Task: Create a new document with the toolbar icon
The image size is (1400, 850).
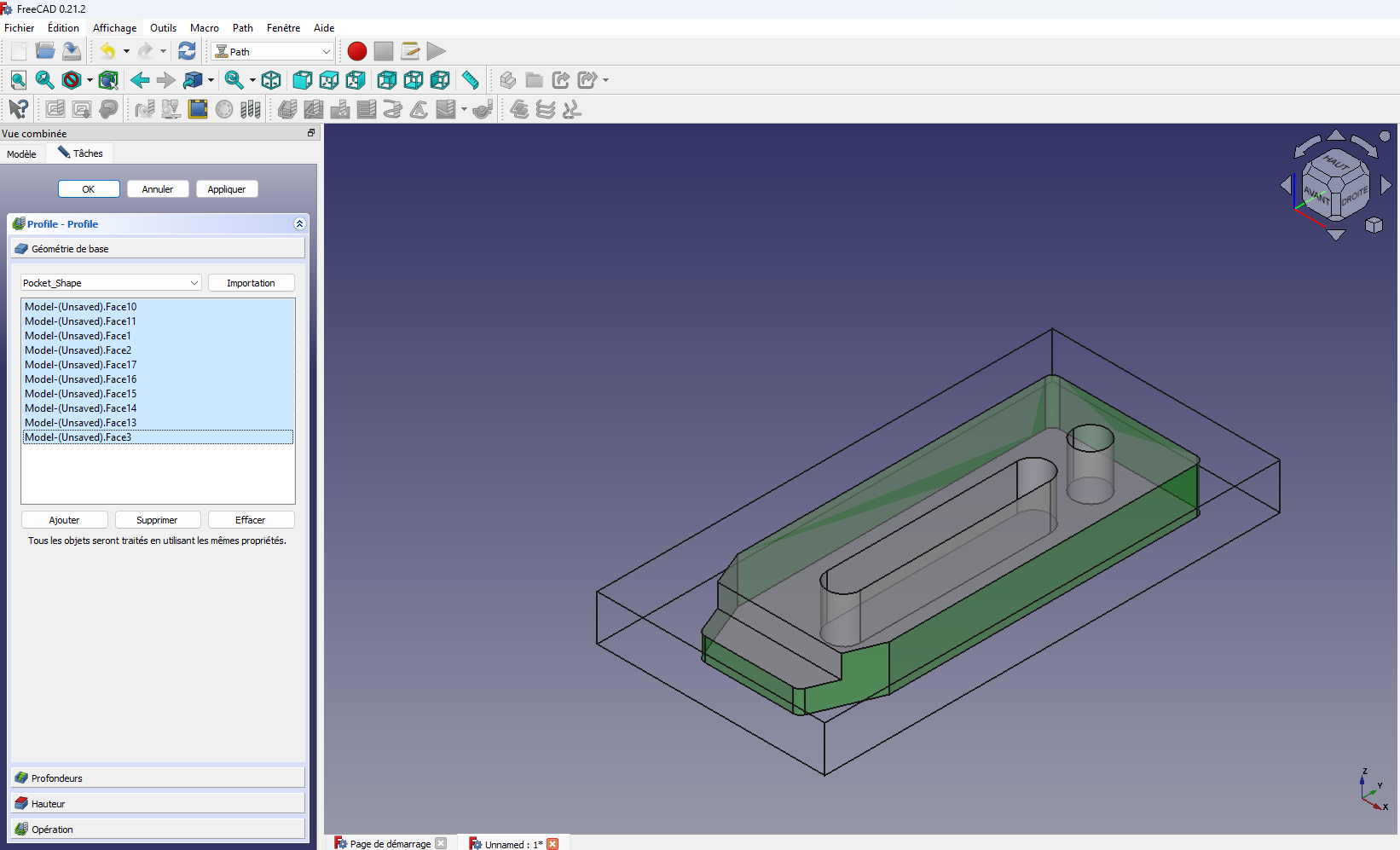Action: (19, 51)
